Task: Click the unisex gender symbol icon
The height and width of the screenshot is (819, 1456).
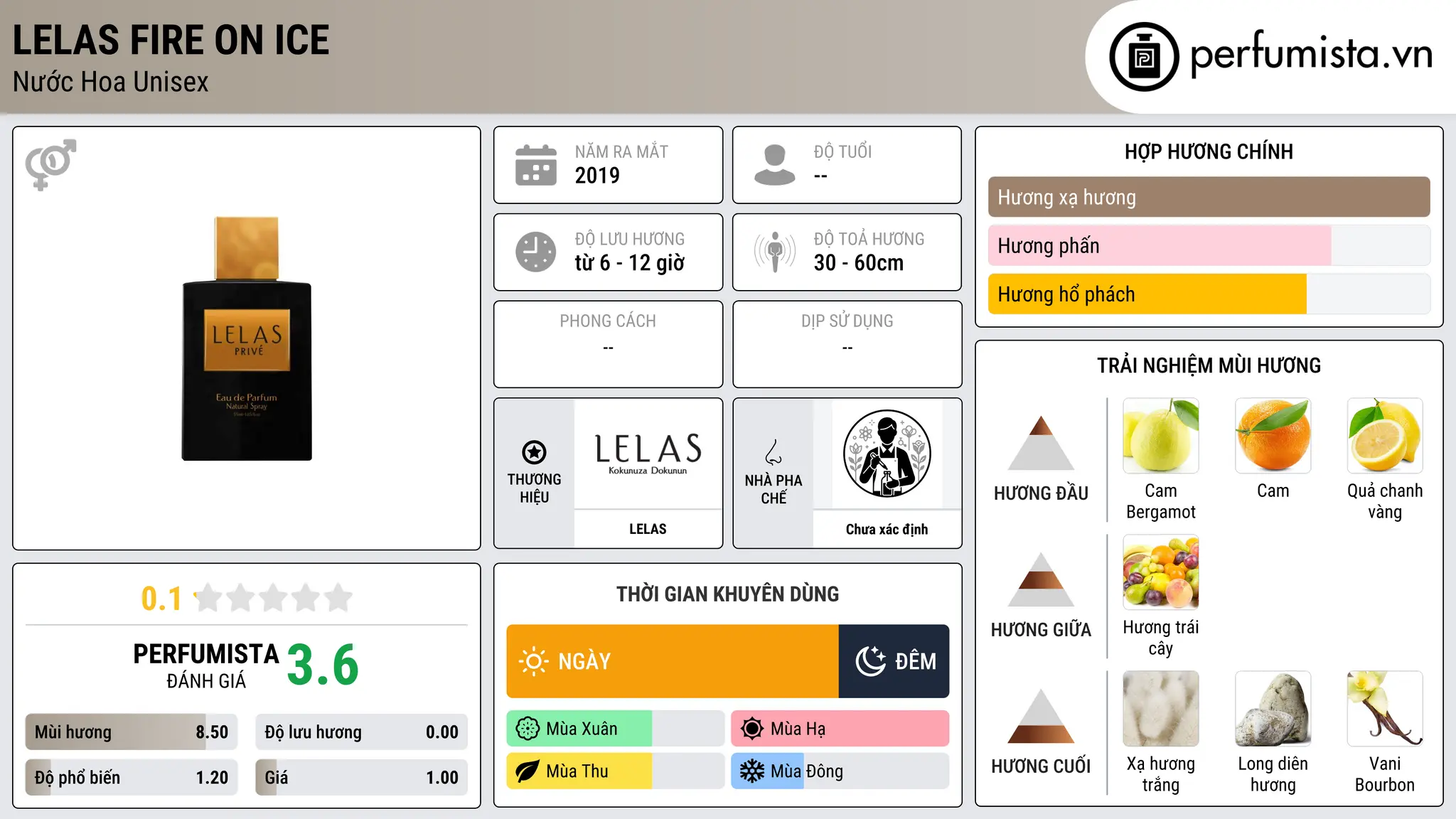Action: click(x=50, y=164)
